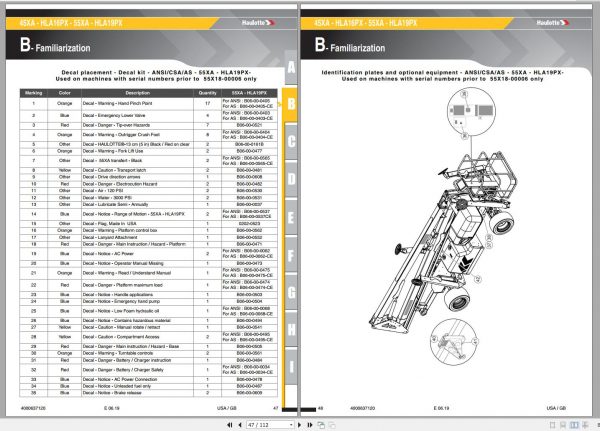Screen dimensions: 600x431
Task: Select row 'Decal - Air - 120 PSI'
Action: point(148,191)
